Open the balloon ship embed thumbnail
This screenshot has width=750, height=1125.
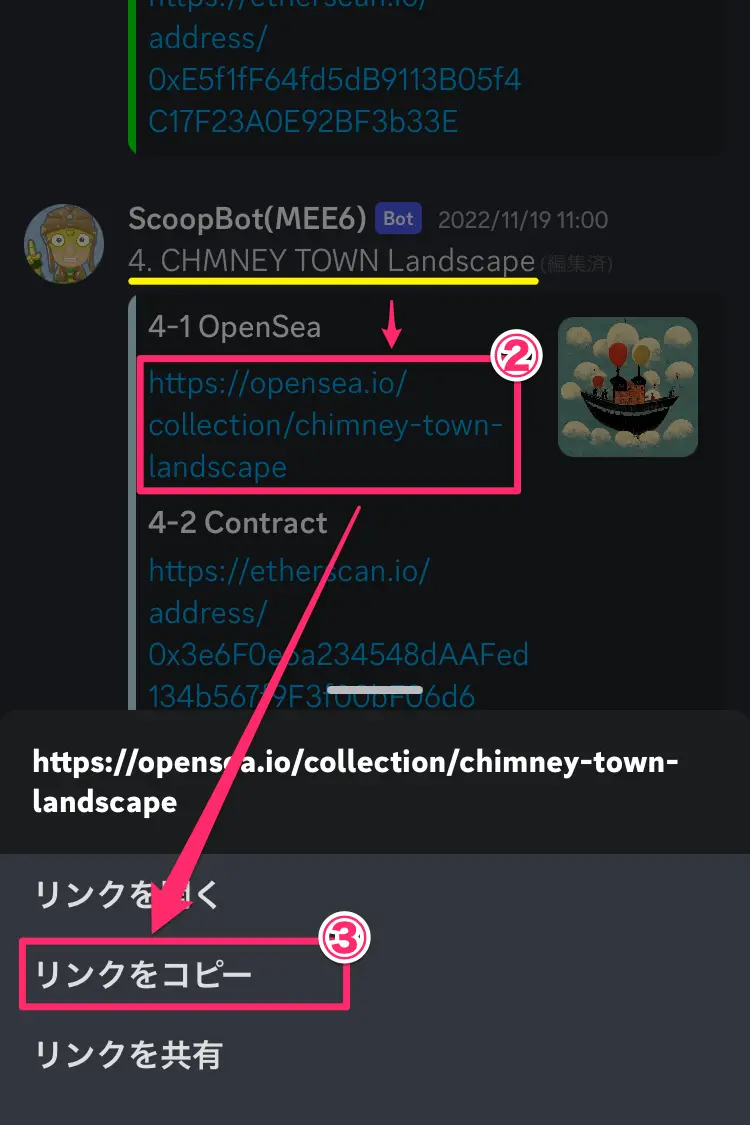(628, 387)
